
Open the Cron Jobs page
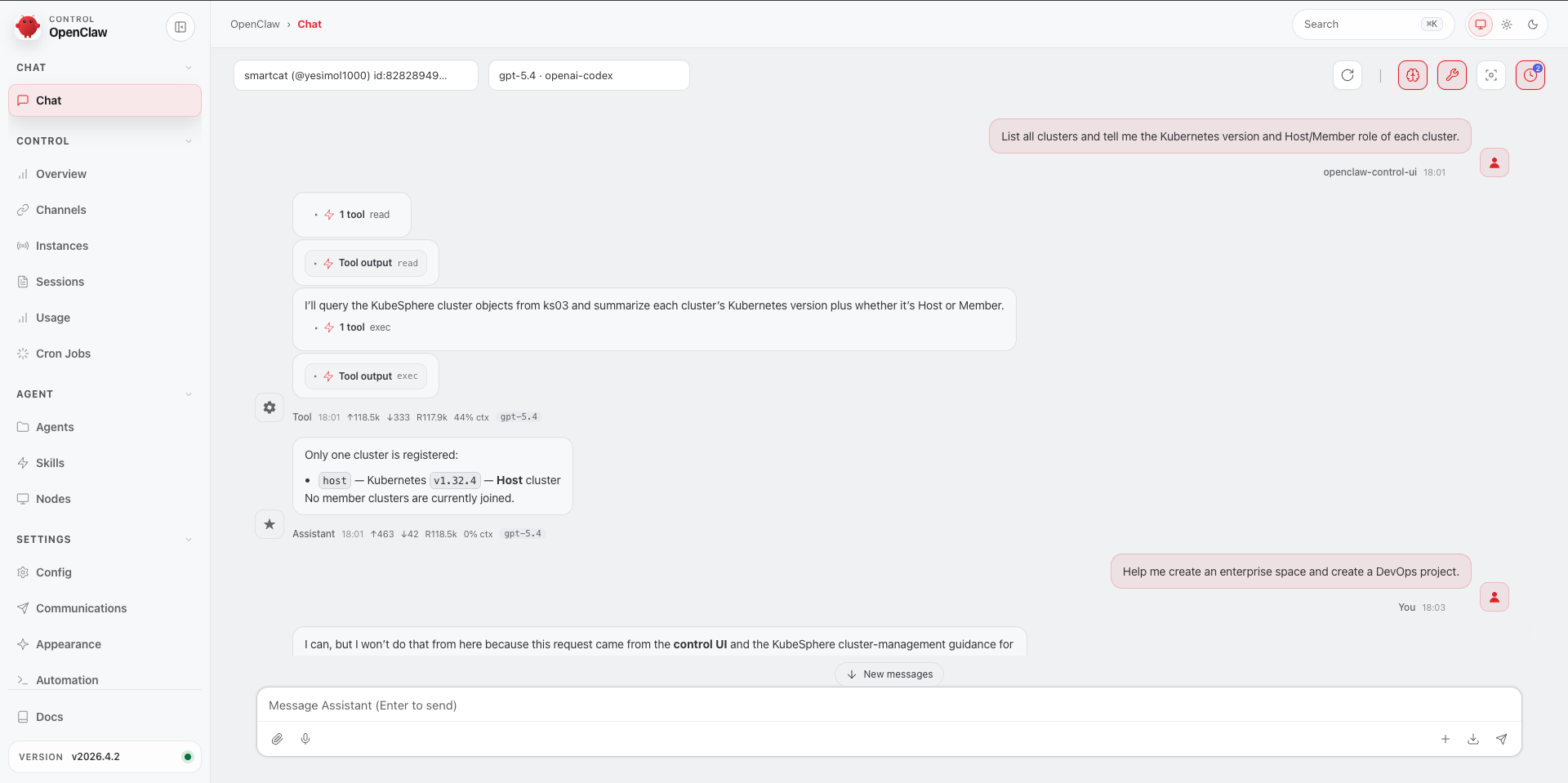click(x=63, y=354)
